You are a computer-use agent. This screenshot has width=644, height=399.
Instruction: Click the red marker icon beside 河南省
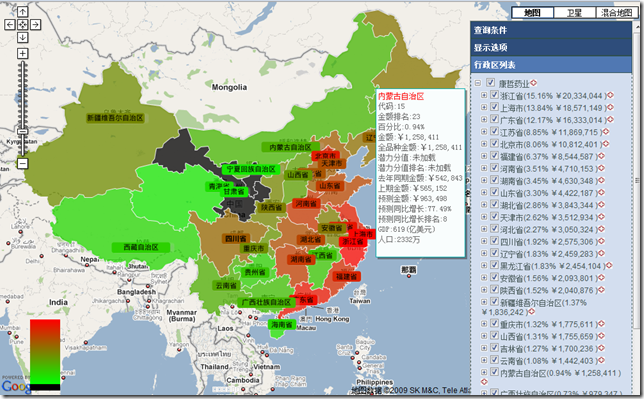601,168
